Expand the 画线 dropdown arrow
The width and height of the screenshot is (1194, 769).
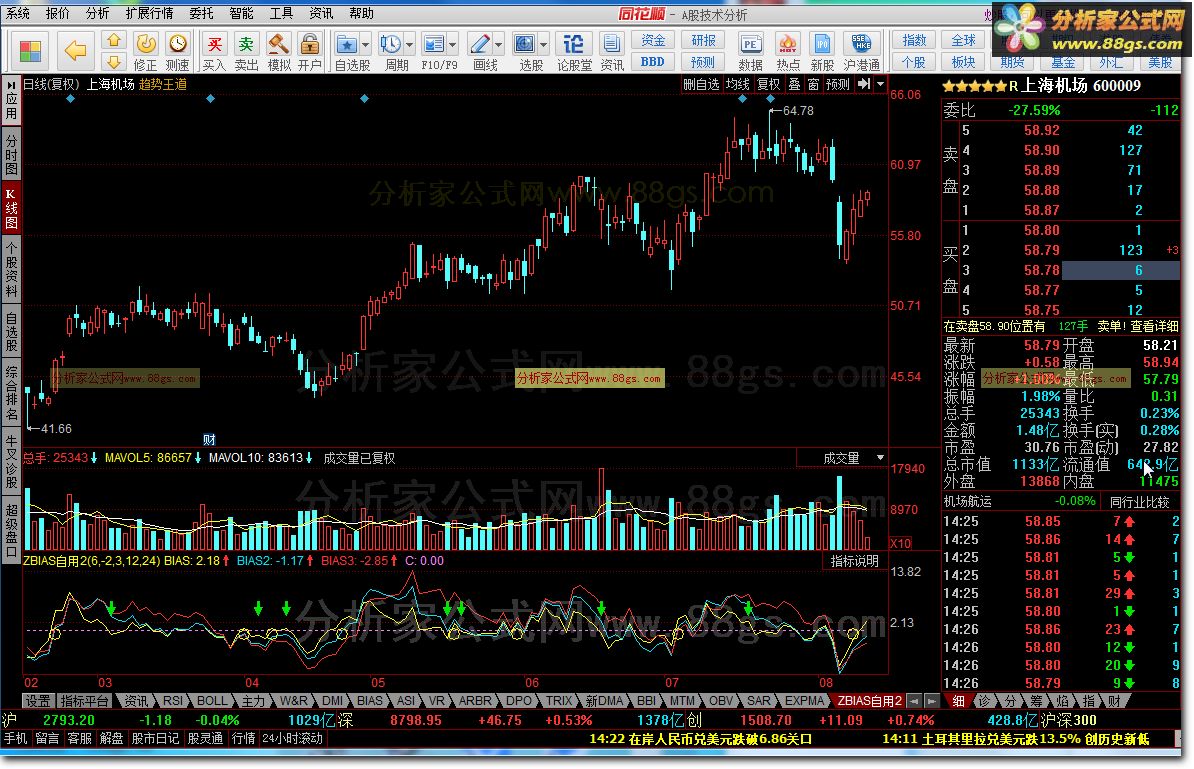pyautogui.click(x=498, y=44)
